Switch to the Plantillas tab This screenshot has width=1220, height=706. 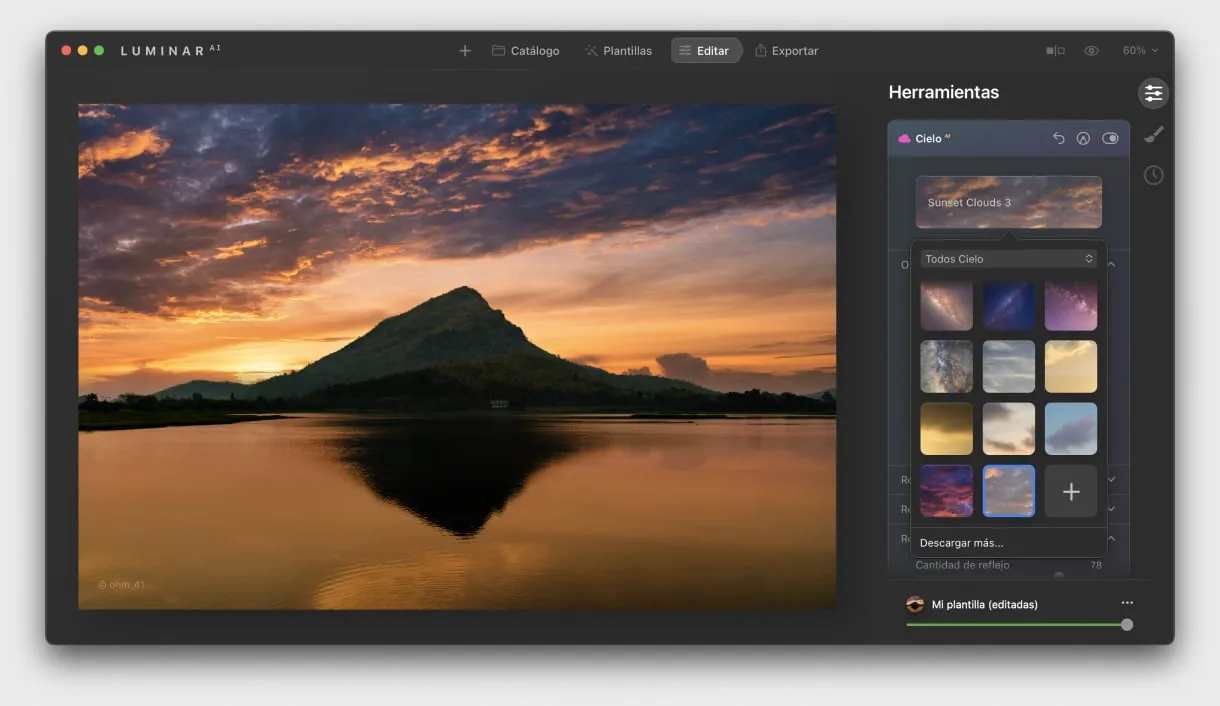pos(618,51)
